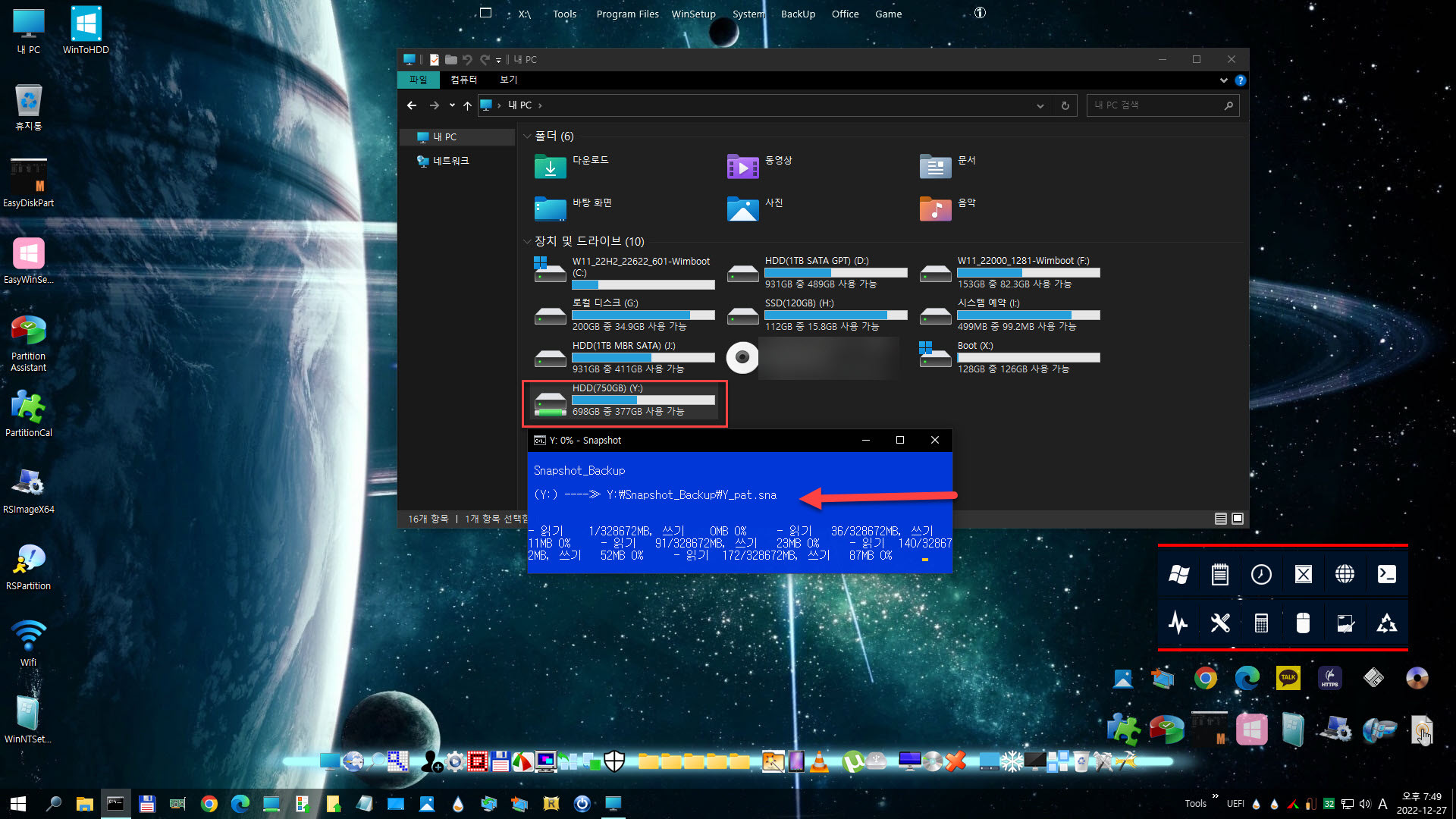Collapse the 장치 및 드라이브 (10) group
Image resolution: width=1456 pixels, height=819 pixels.
527,241
